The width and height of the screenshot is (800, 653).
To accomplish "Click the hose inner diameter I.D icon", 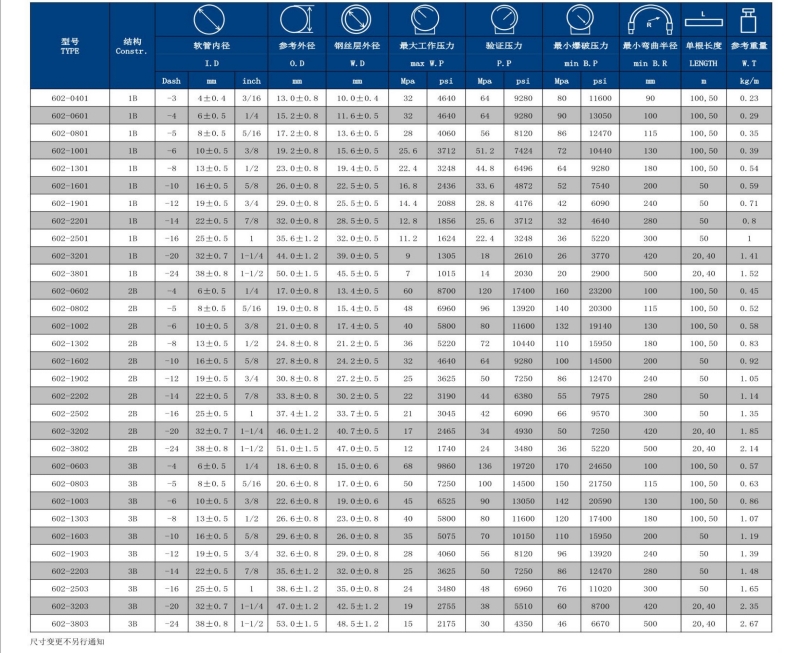I will pos(209,19).
